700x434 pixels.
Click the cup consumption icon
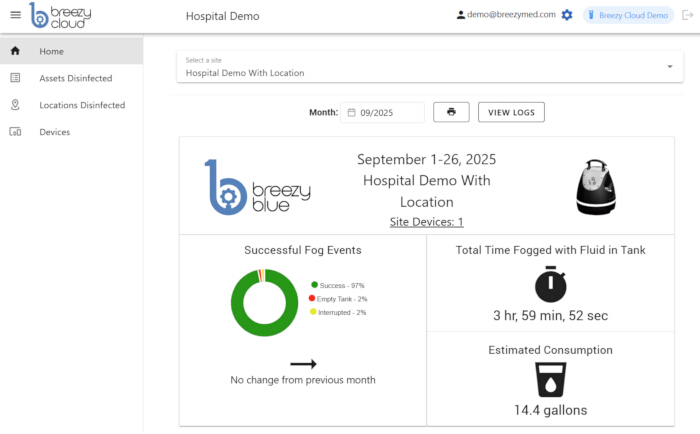(x=550, y=380)
